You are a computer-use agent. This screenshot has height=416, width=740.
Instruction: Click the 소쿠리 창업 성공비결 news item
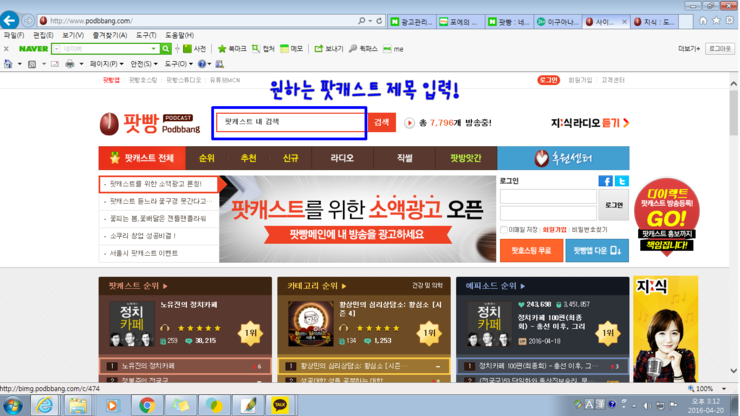(x=143, y=236)
